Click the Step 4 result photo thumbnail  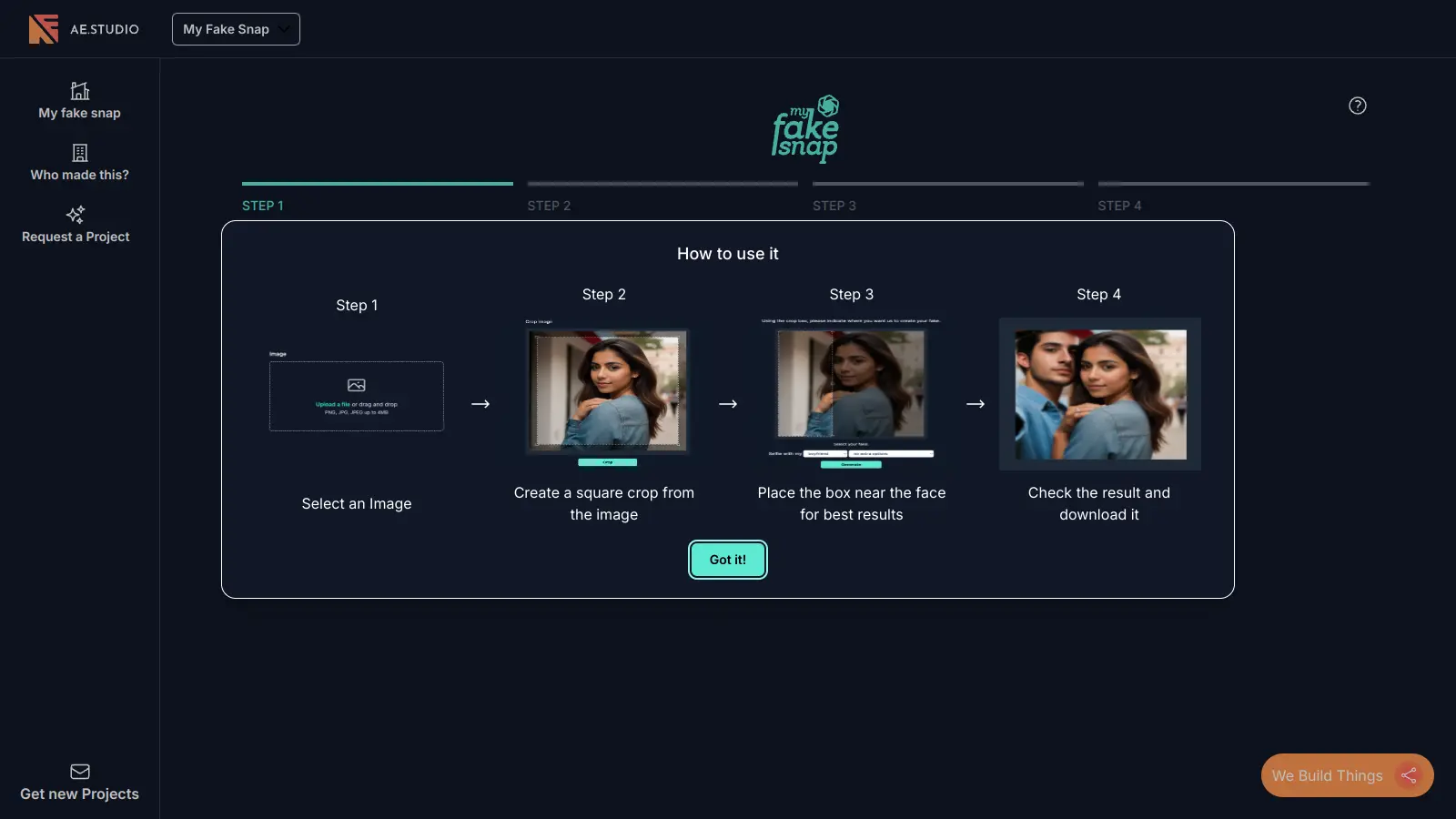tap(1099, 394)
